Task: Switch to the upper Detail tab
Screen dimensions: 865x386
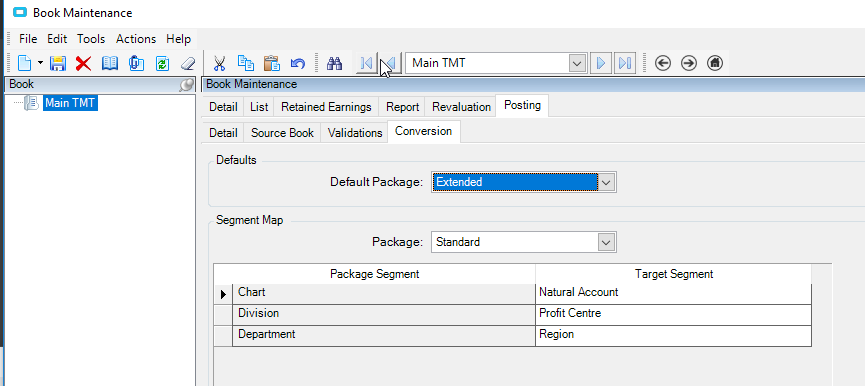Action: (x=223, y=107)
